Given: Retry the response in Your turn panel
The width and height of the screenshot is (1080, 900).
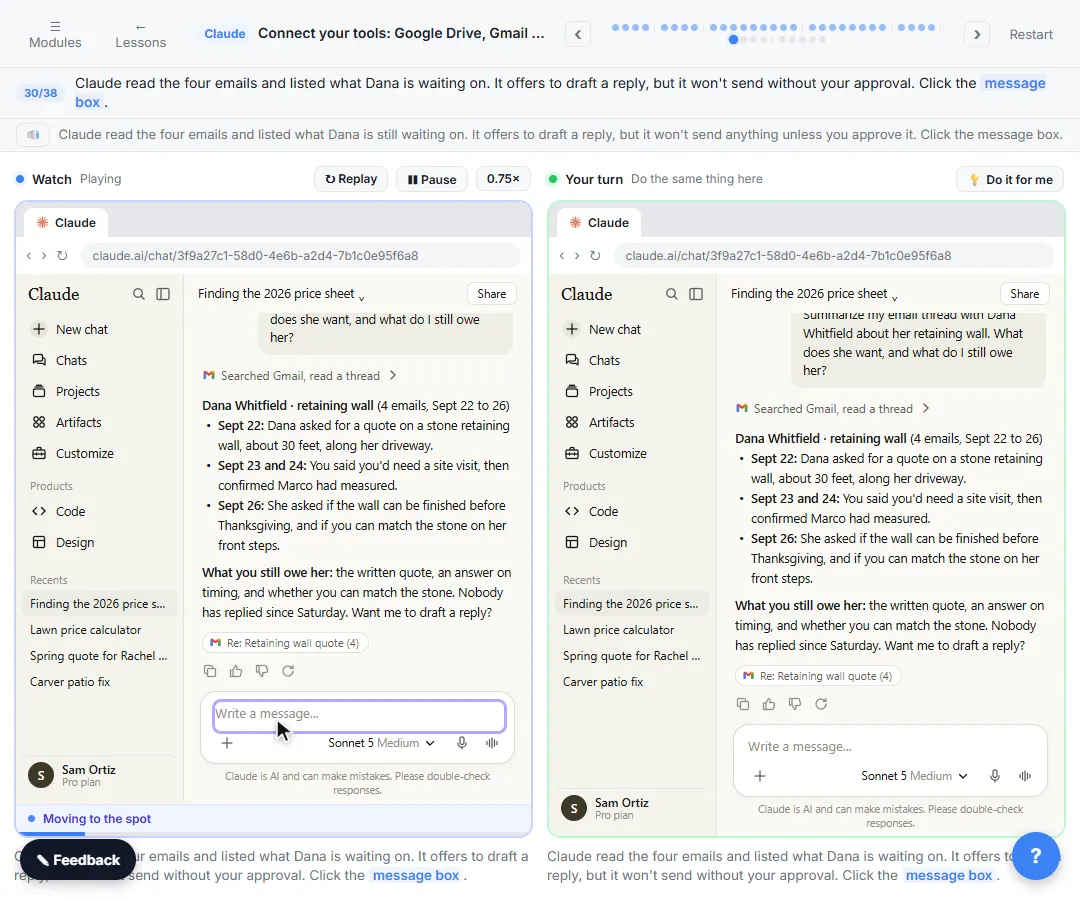Looking at the screenshot, I should (821, 704).
